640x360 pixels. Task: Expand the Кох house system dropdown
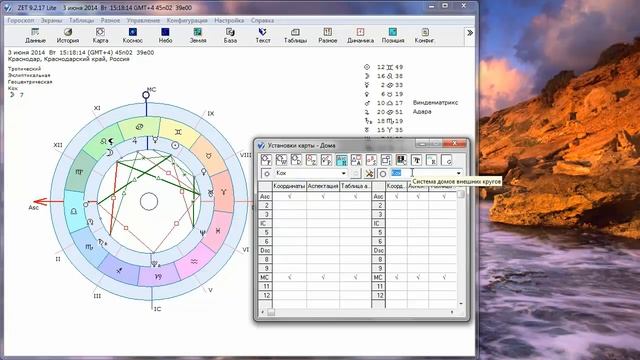point(344,173)
